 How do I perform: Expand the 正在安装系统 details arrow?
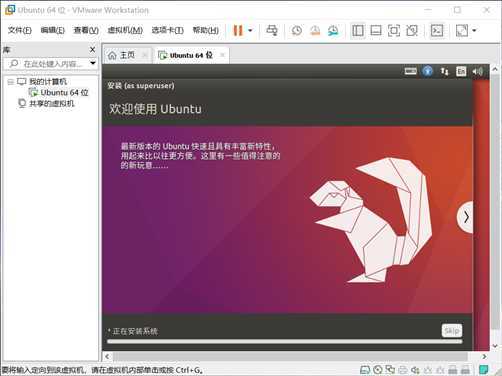(x=109, y=331)
